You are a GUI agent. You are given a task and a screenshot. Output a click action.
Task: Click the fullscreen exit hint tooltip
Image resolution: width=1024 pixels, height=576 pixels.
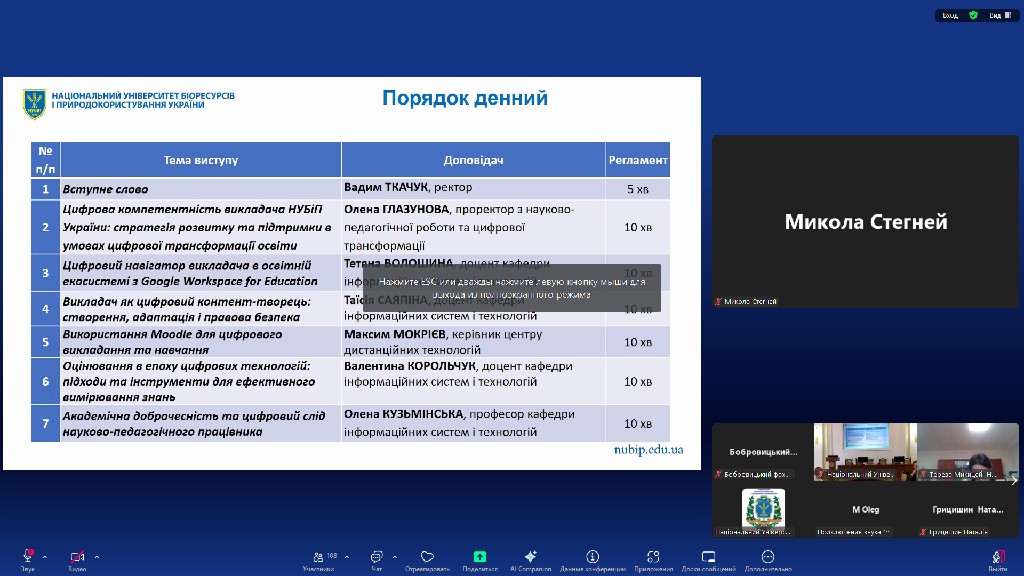(x=512, y=288)
